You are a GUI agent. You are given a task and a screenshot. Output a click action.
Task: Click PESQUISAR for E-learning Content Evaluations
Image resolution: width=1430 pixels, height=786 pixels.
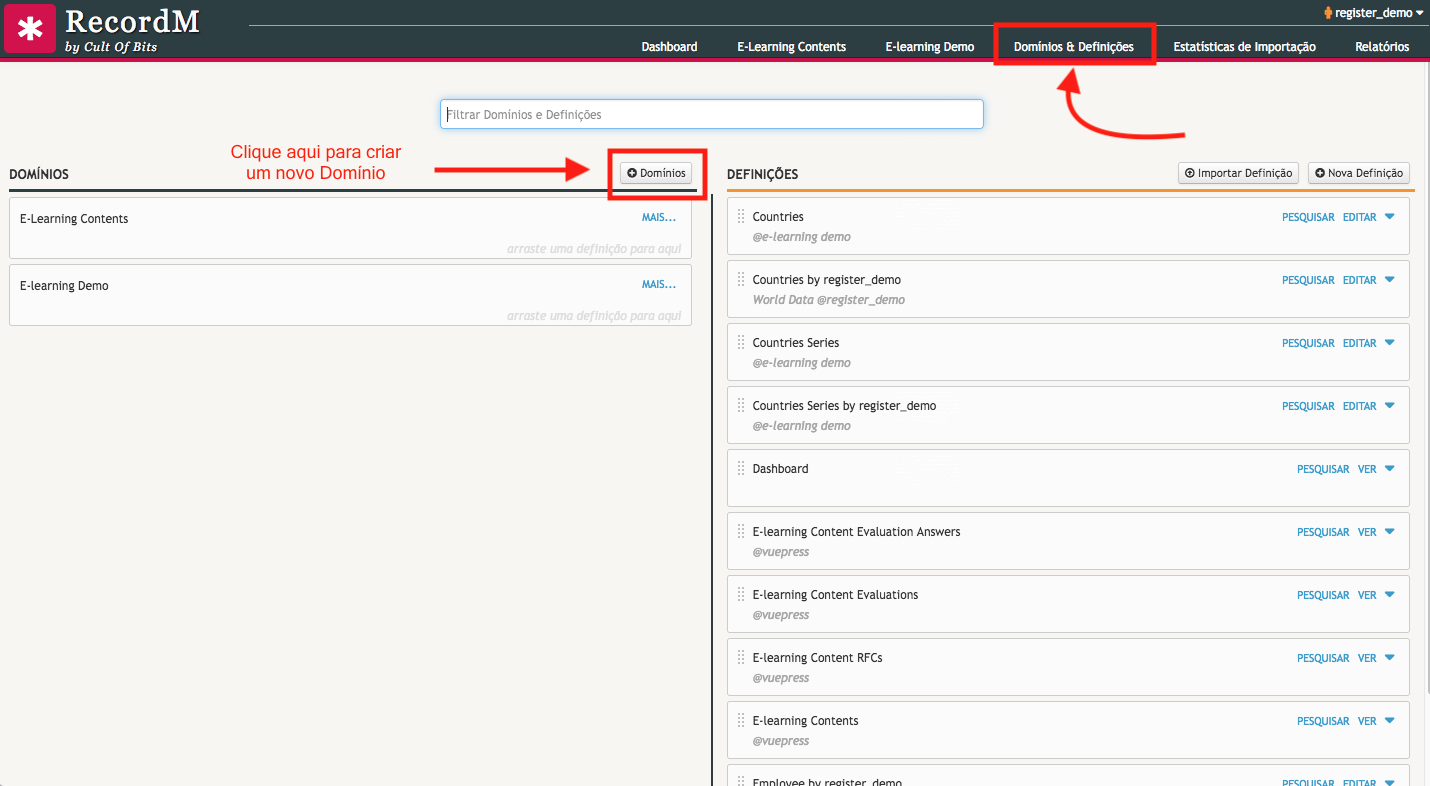[x=1323, y=595]
